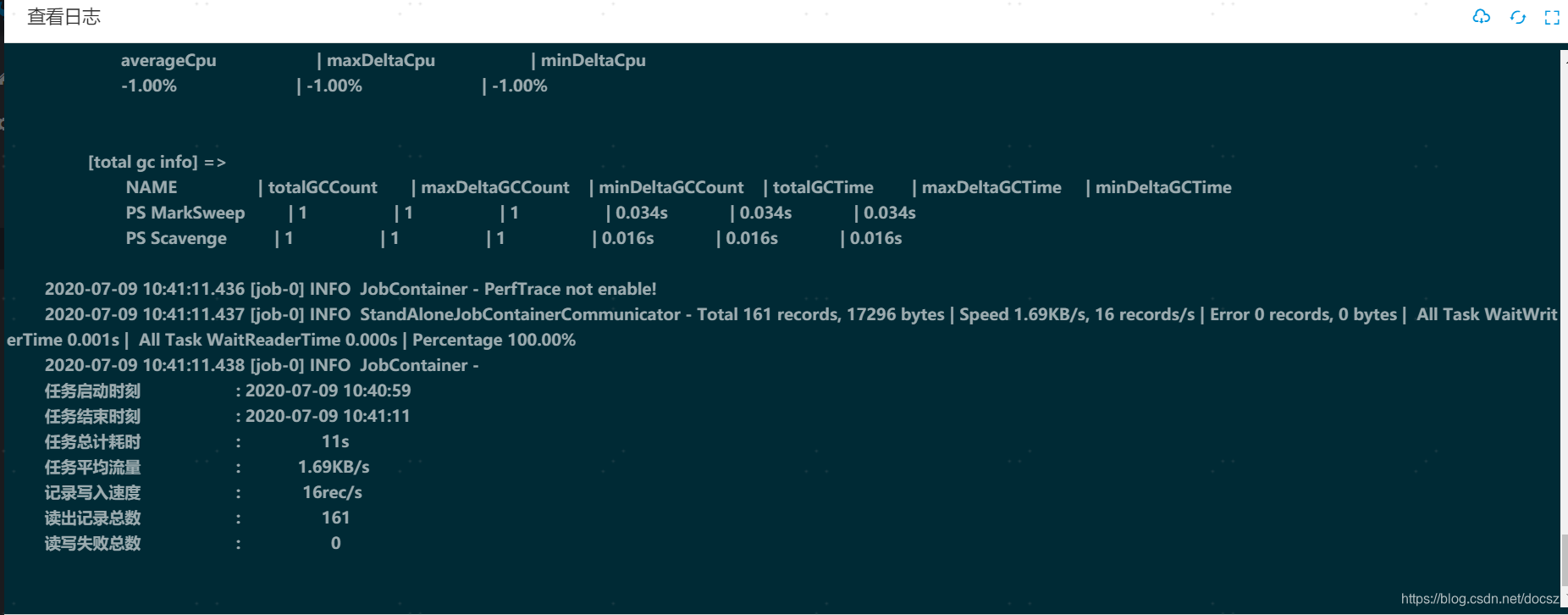Screen dimensions: 1568x615
Task: Click the 读写失败总数 label
Action: pyautogui.click(x=92, y=543)
